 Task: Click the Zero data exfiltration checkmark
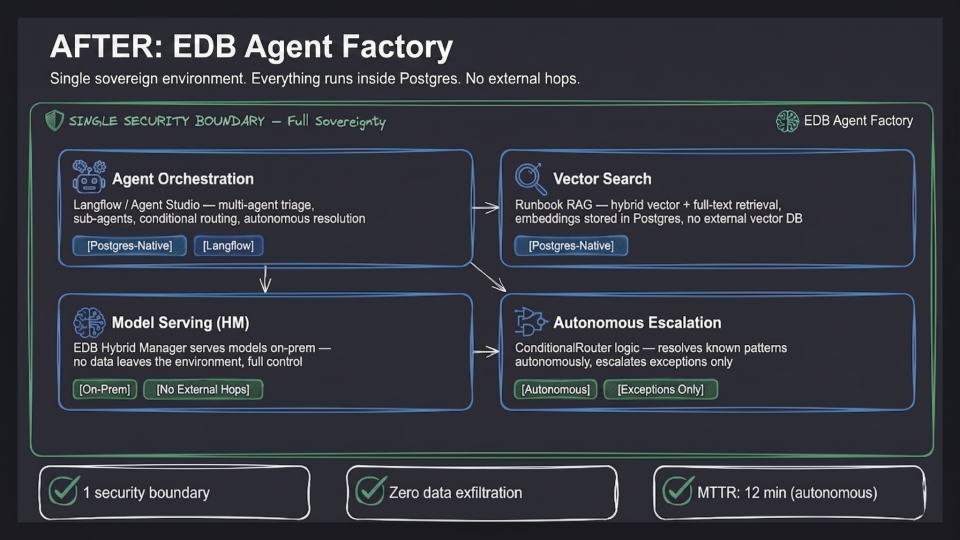370,491
